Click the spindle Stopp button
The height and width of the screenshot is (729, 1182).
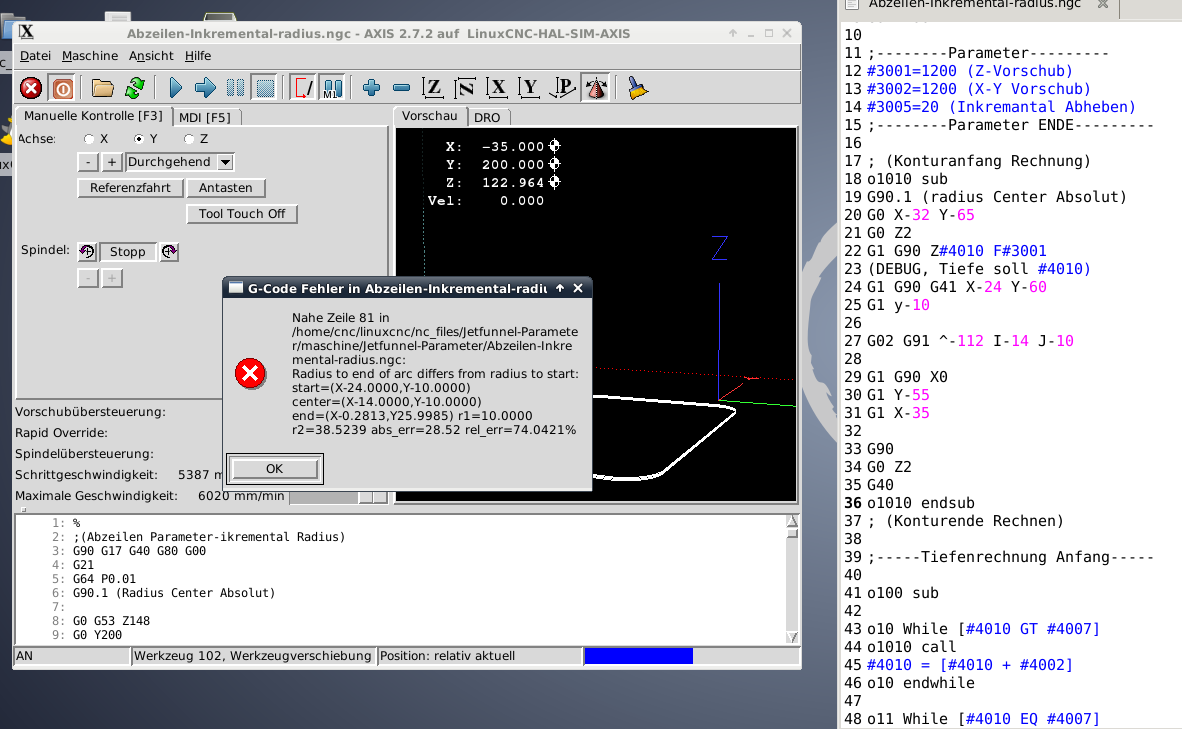tap(127, 252)
